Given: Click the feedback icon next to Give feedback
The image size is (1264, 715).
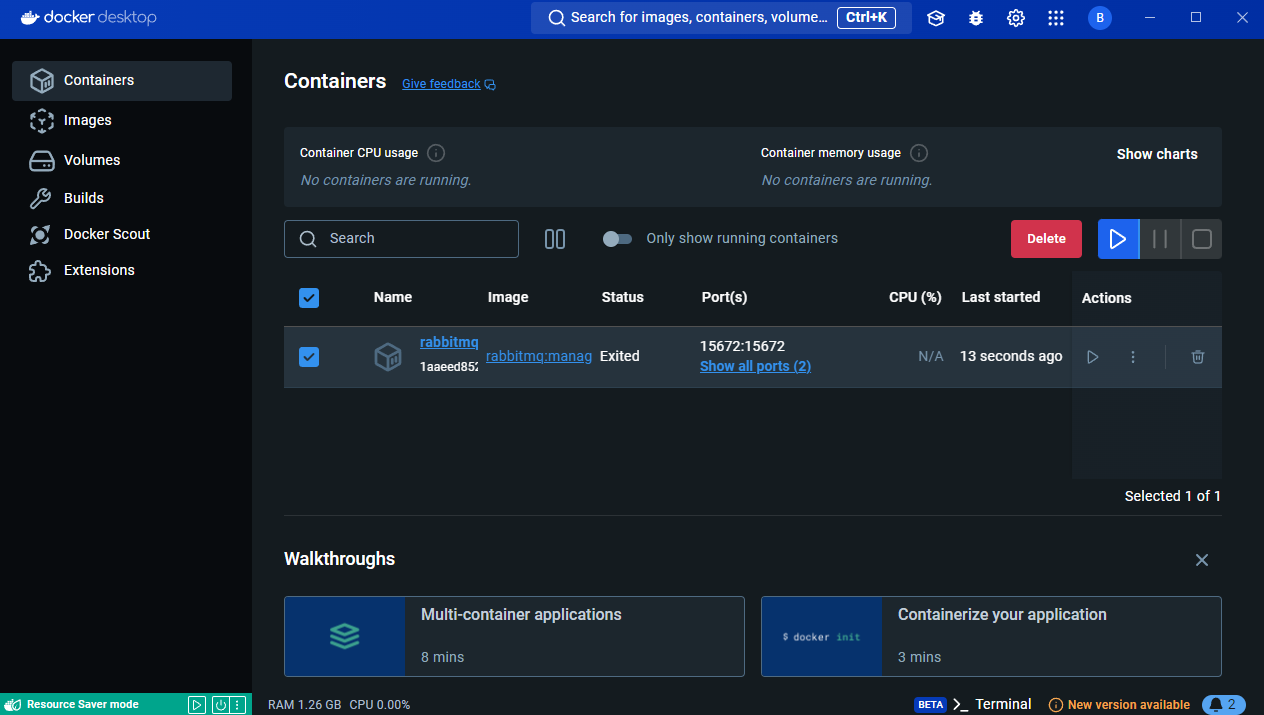Looking at the screenshot, I should 490,85.
